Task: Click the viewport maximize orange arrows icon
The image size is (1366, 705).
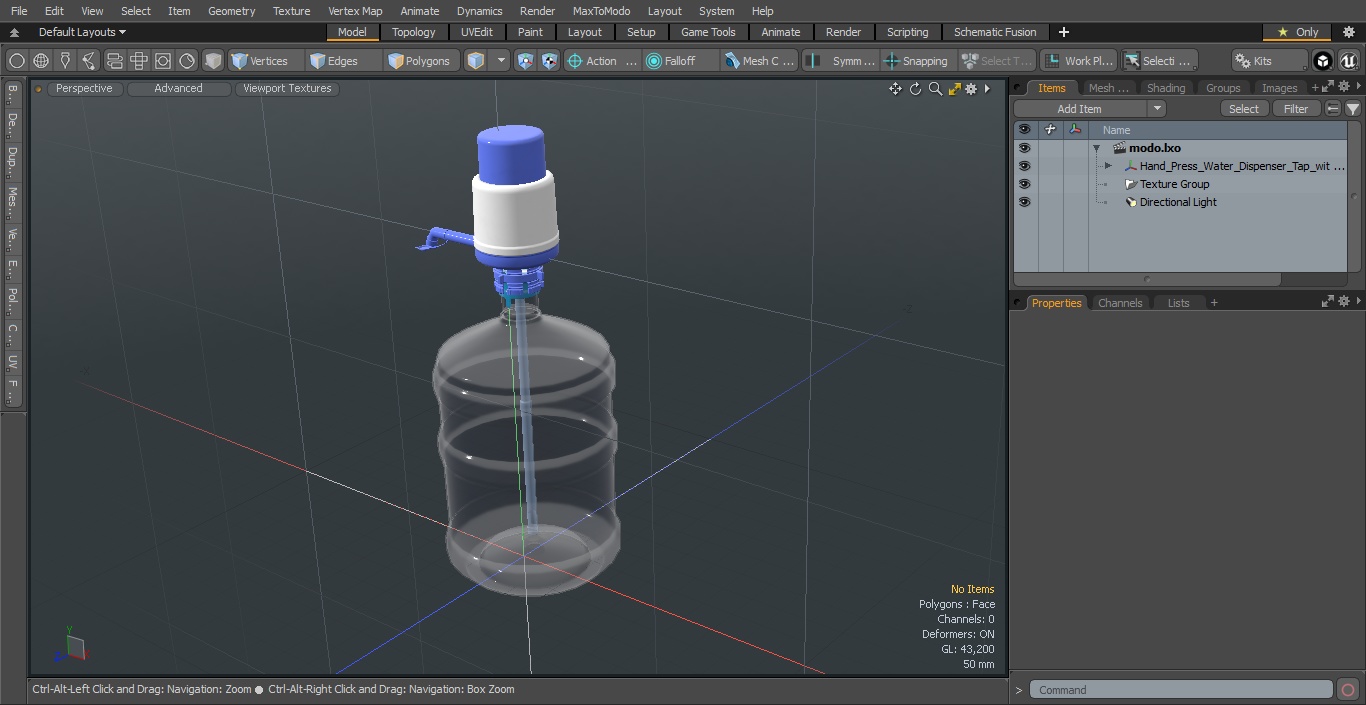Action: click(x=954, y=89)
